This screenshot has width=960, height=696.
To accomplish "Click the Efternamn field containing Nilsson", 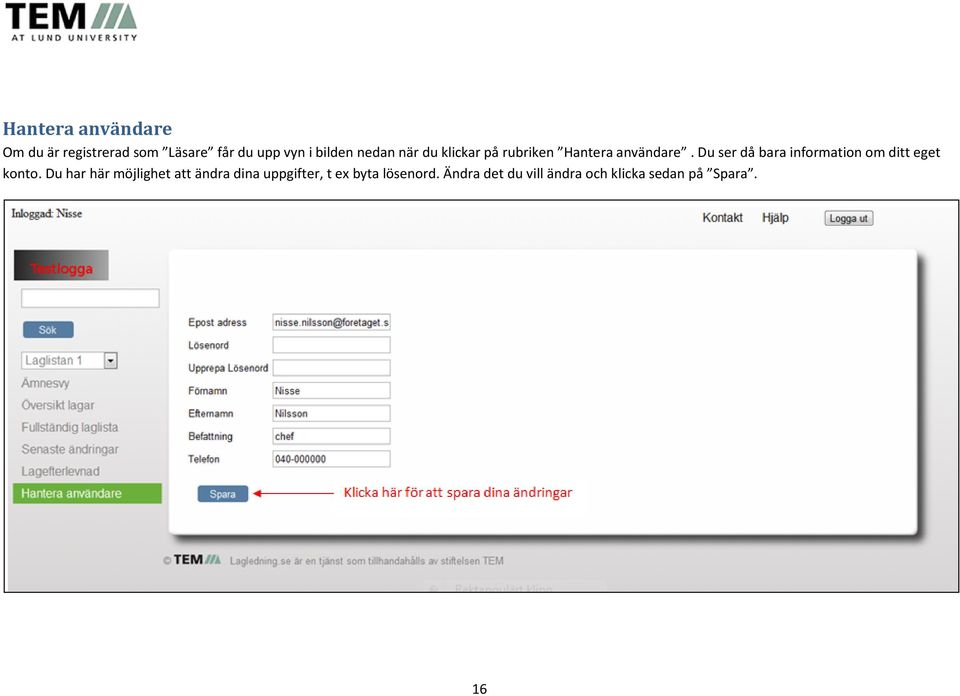I will click(x=331, y=413).
